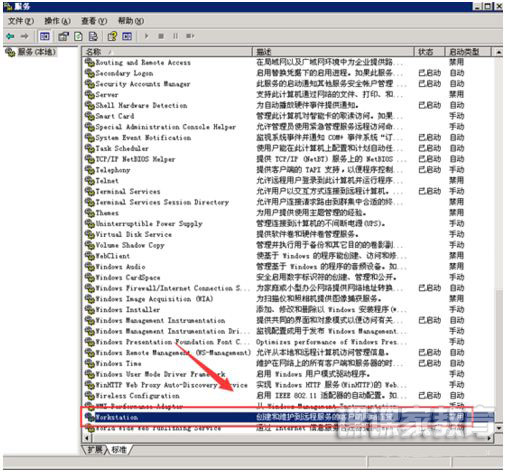
Task: Open the 文件(F) menu
Action: 21,21
